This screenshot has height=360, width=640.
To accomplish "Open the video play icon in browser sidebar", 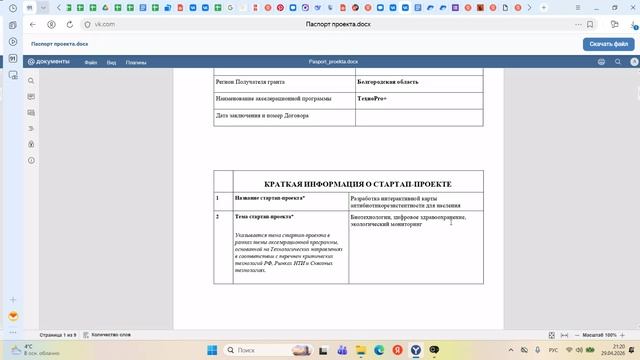I will pyautogui.click(x=13, y=42).
